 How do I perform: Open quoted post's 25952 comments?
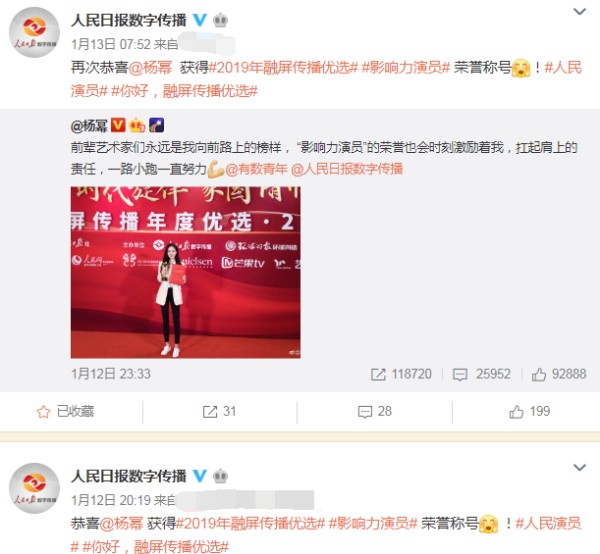coord(481,374)
